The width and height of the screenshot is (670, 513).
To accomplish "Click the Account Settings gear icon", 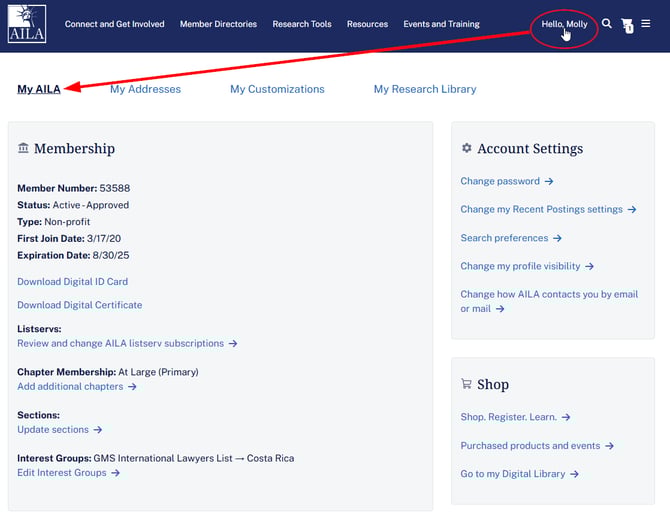I will pyautogui.click(x=466, y=148).
